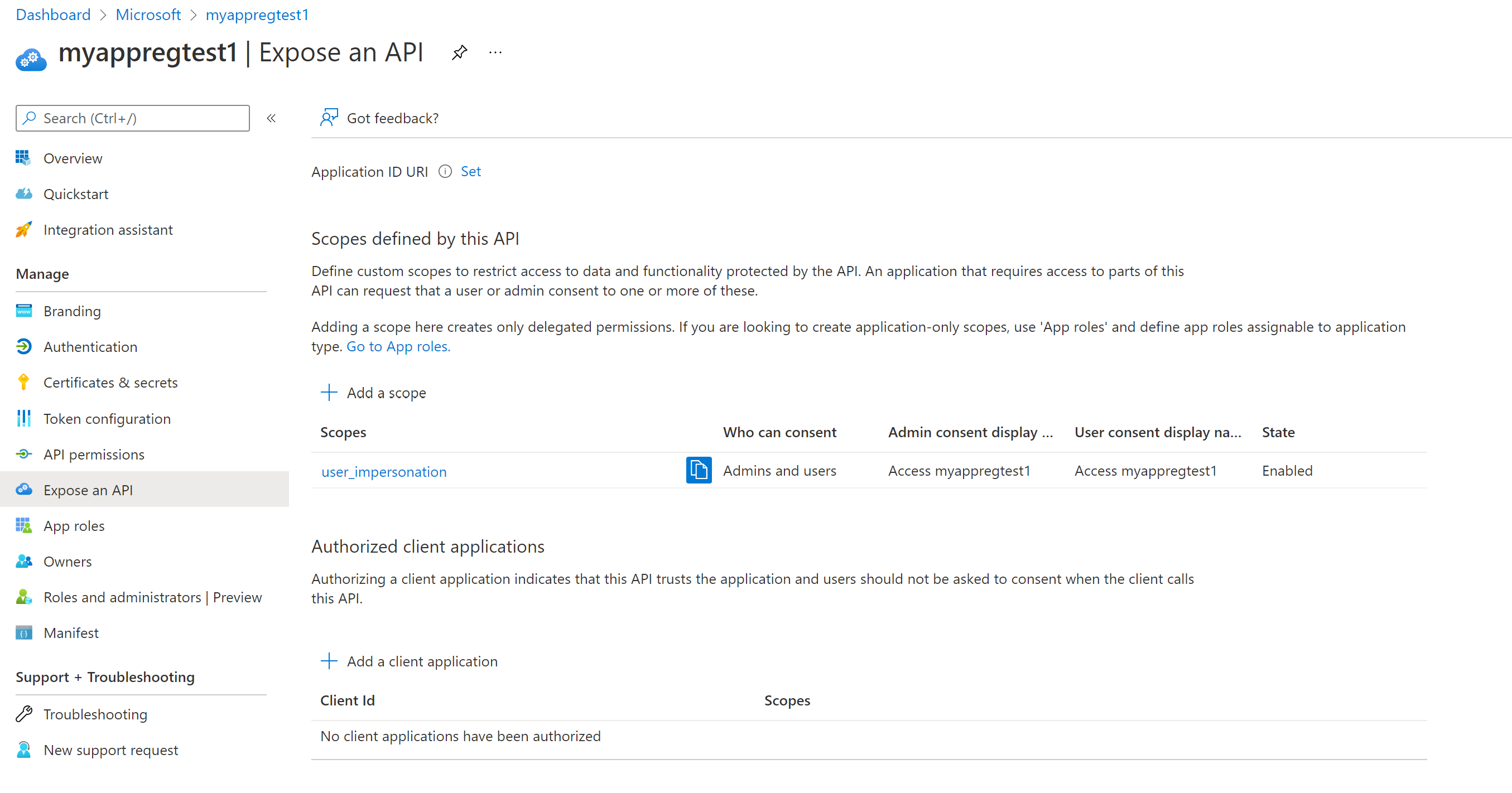Focus the Search (Ctrl+/) field
1512x793 pixels.
coord(133,118)
